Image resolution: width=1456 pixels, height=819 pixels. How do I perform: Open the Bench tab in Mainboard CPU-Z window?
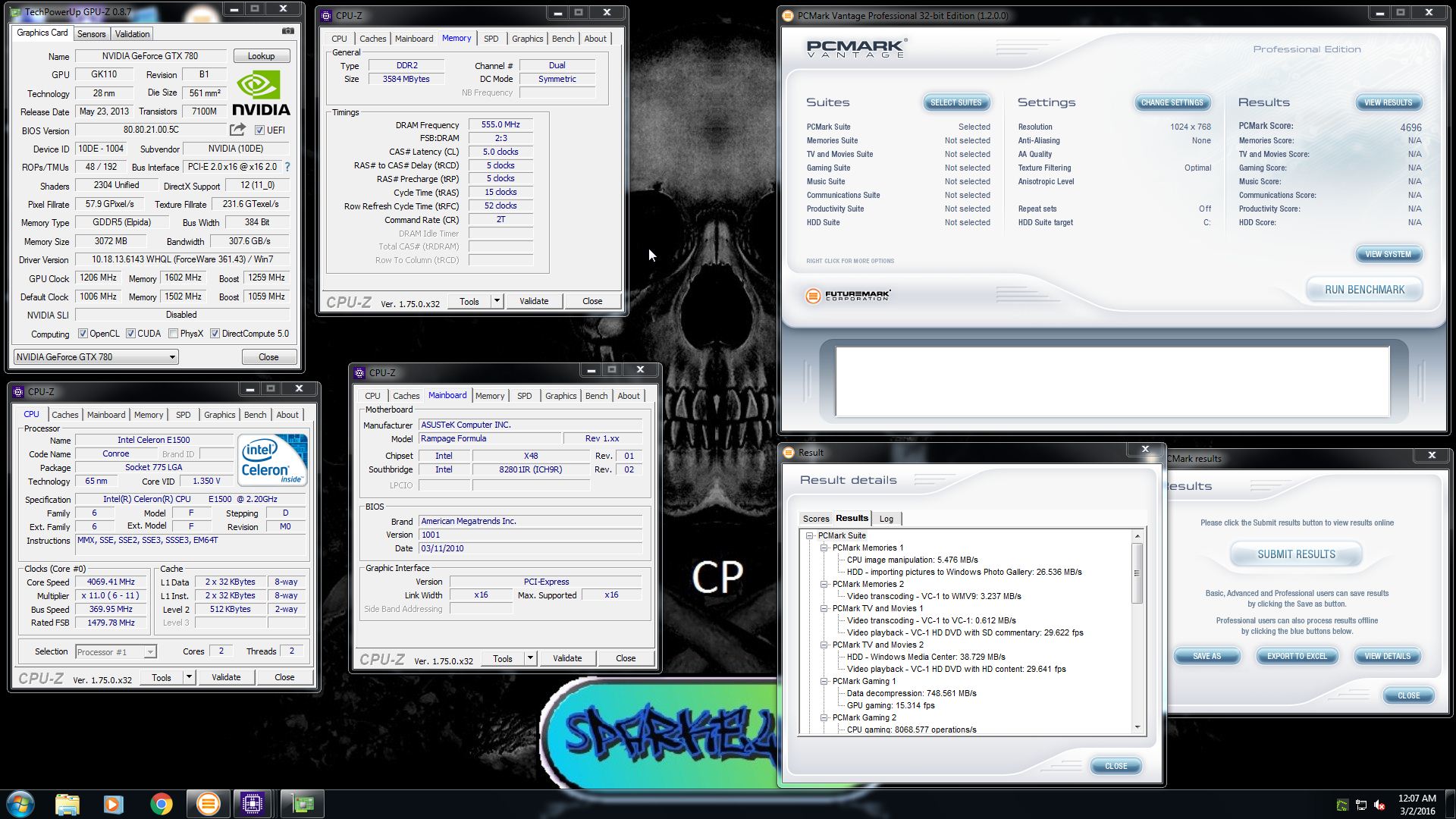[x=596, y=396]
